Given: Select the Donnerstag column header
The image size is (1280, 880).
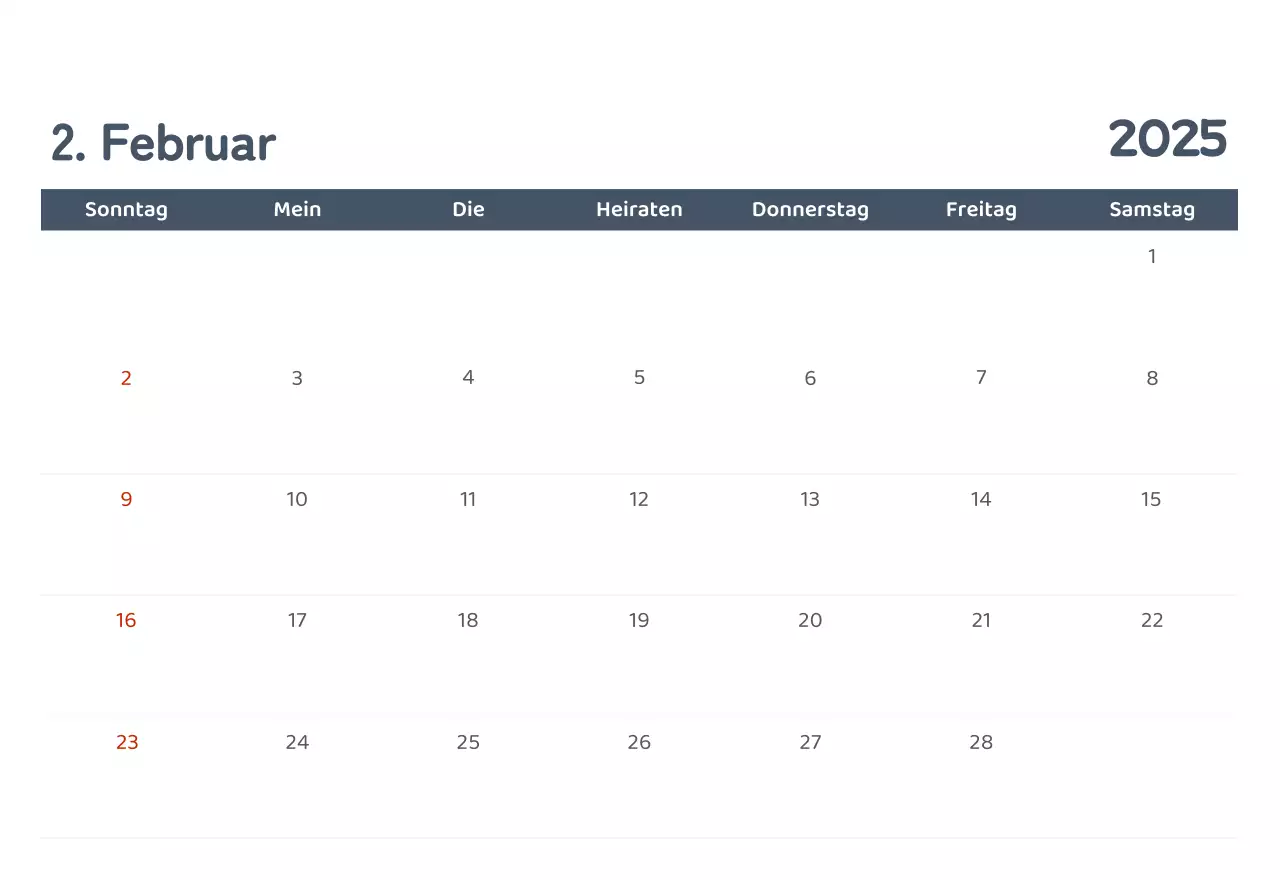Looking at the screenshot, I should pyautogui.click(x=810, y=210).
